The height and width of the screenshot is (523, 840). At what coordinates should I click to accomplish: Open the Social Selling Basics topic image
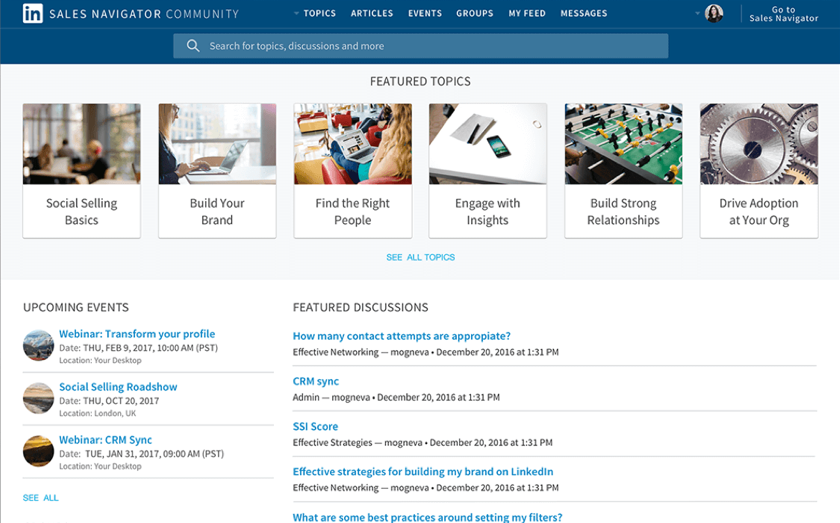coord(81,144)
